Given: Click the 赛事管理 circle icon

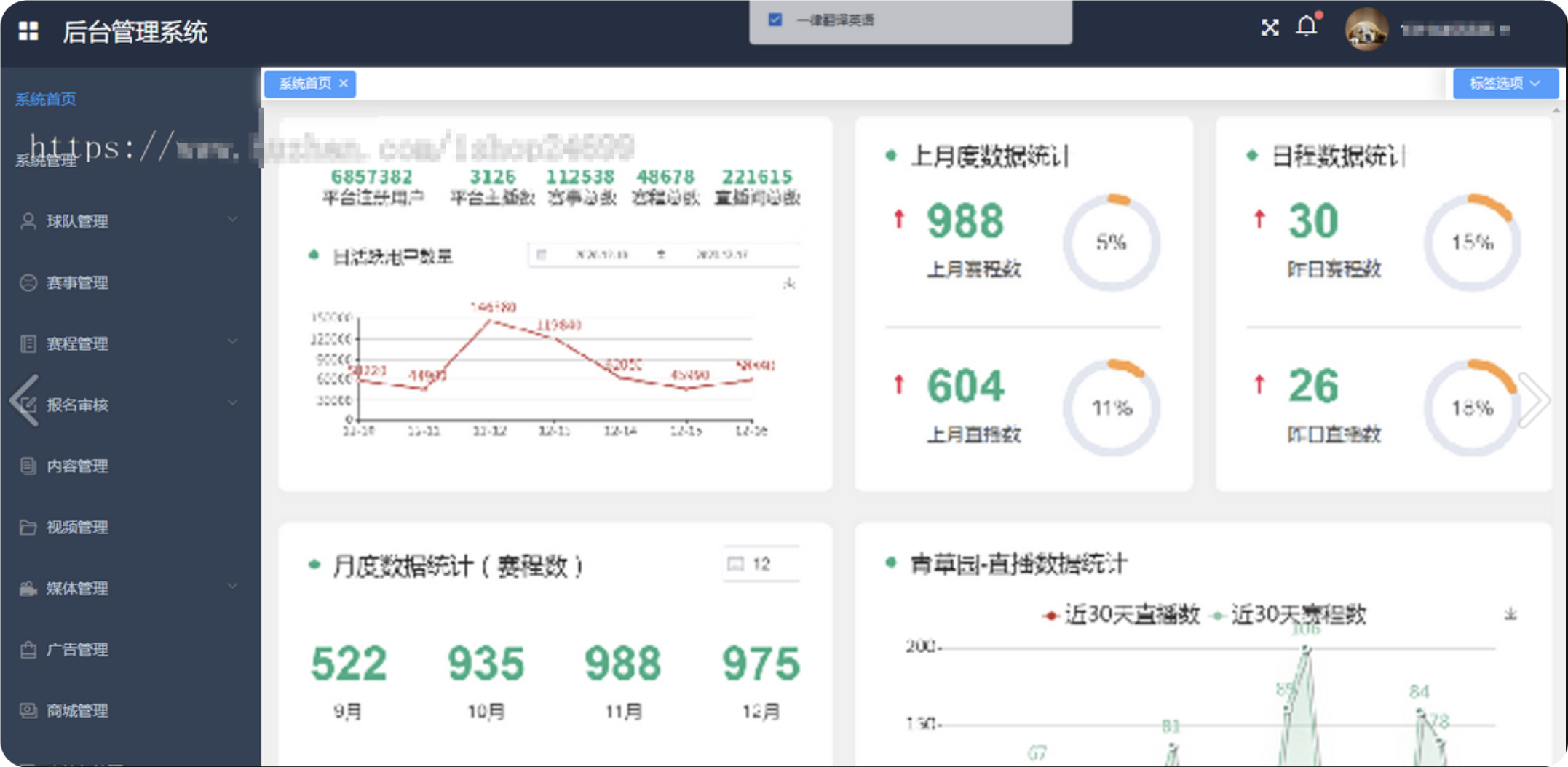Looking at the screenshot, I should click(28, 282).
